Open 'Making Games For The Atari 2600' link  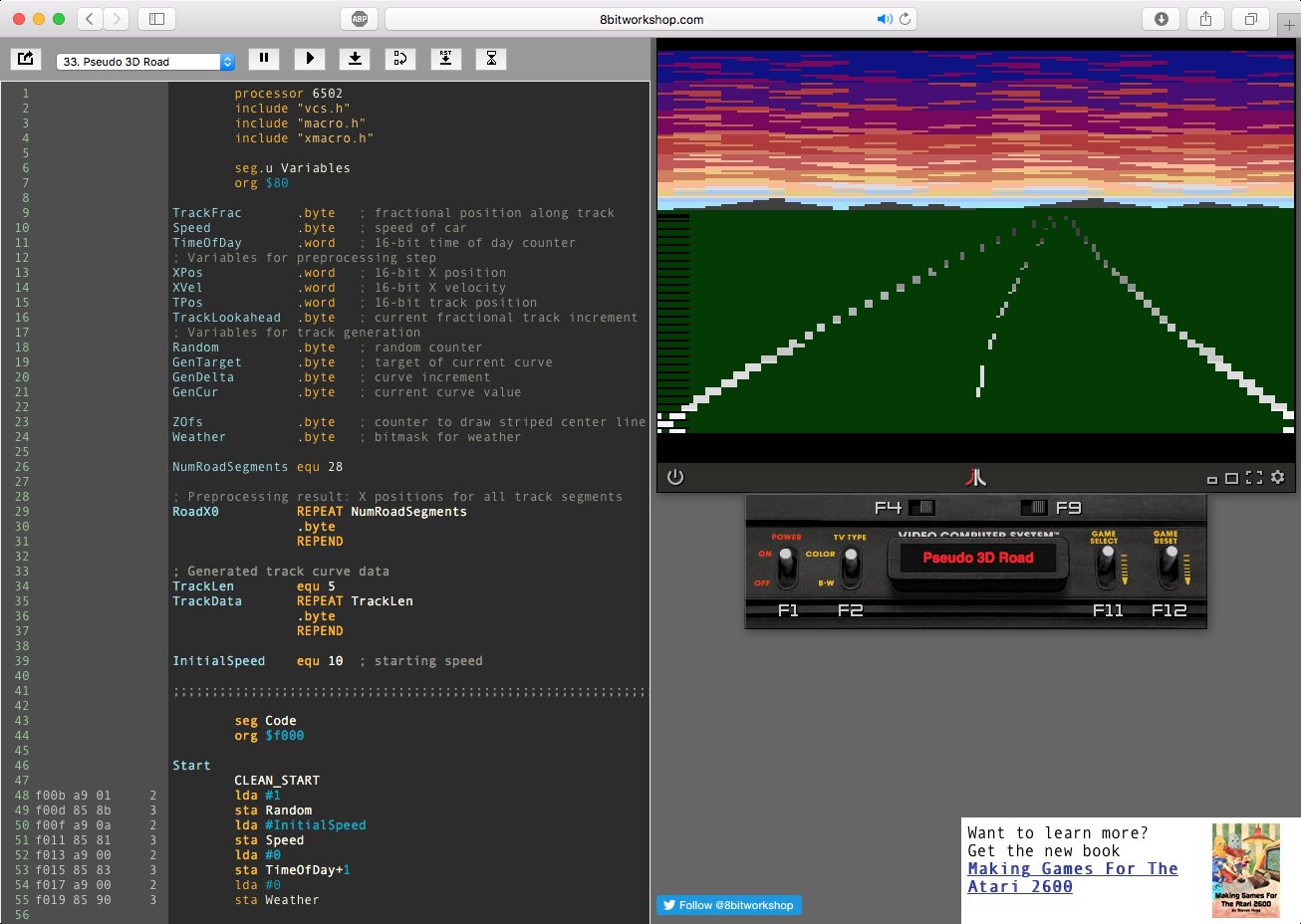coord(1072,877)
